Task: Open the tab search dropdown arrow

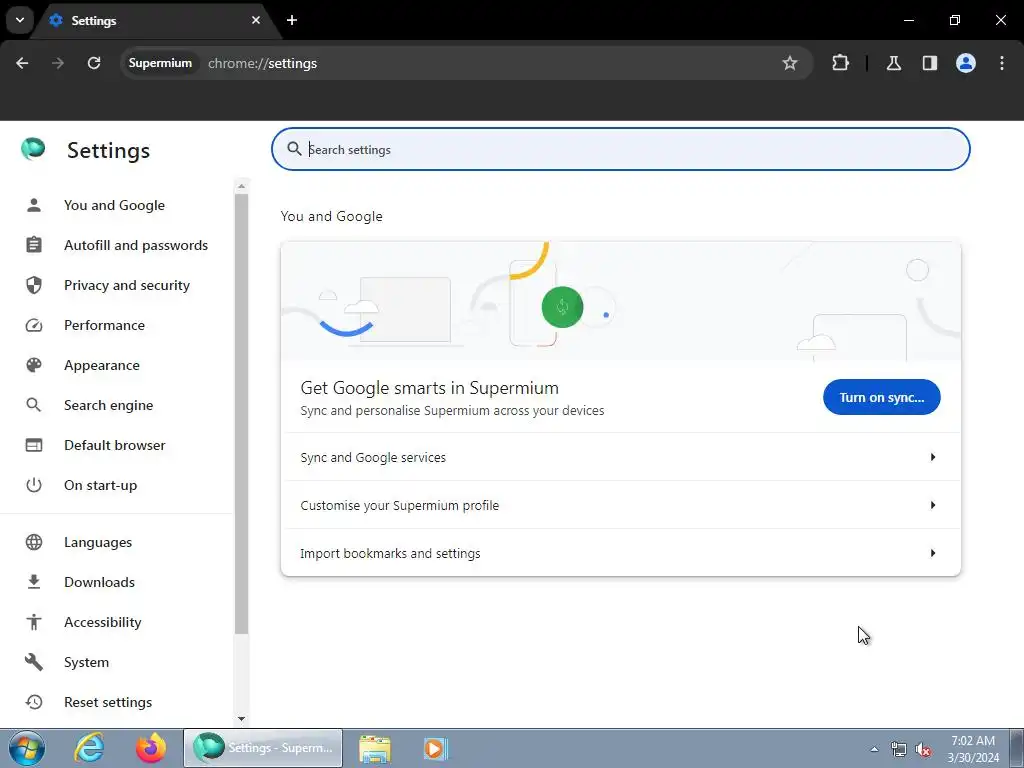Action: (20, 20)
